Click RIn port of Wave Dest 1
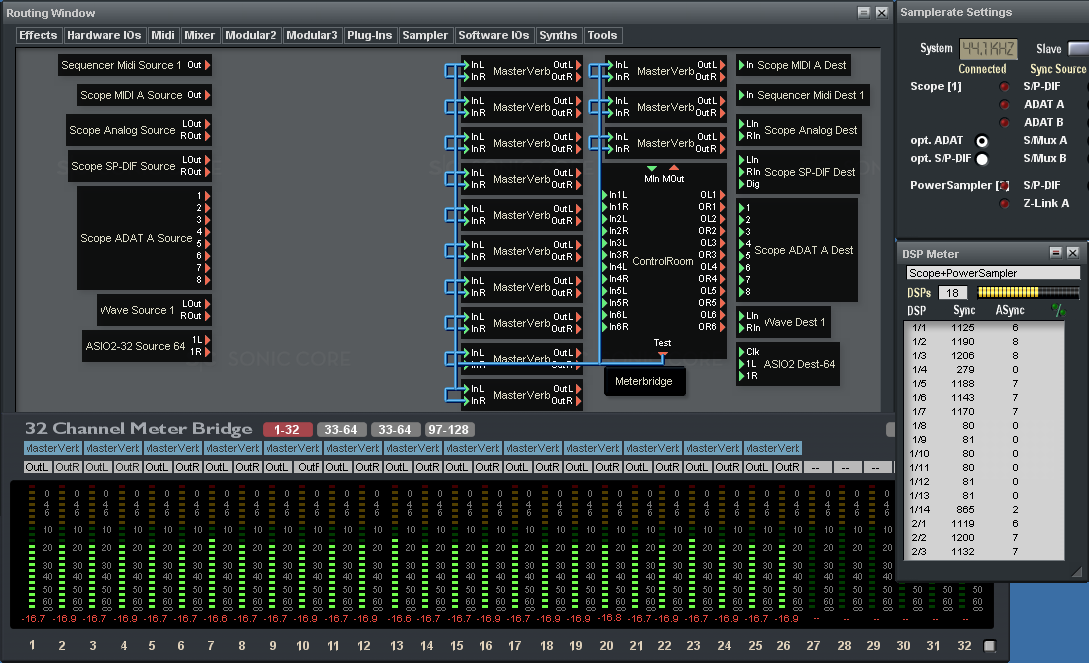 point(741,328)
